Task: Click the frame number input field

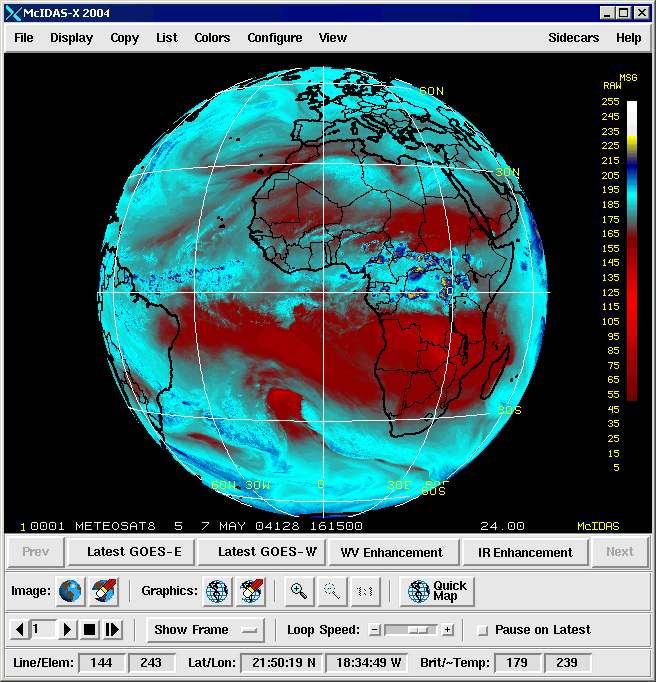Action: (43, 630)
